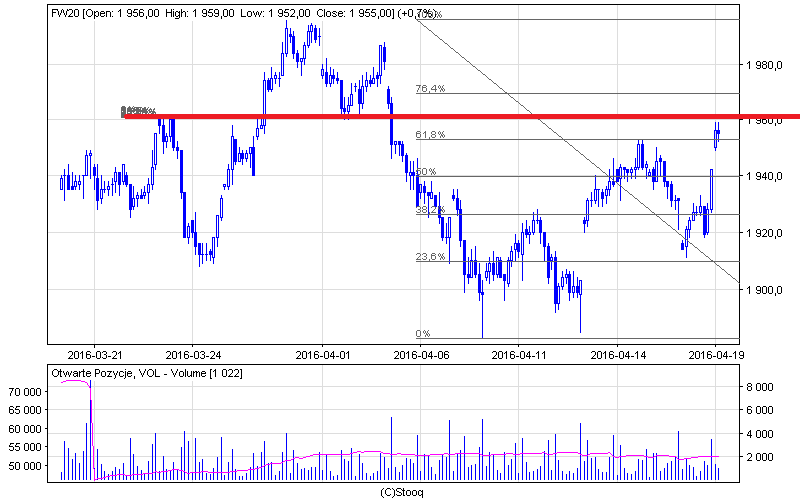Click the 2016-03-24 date axis label
Image resolution: width=800 pixels, height=500 pixels.
click(x=193, y=355)
